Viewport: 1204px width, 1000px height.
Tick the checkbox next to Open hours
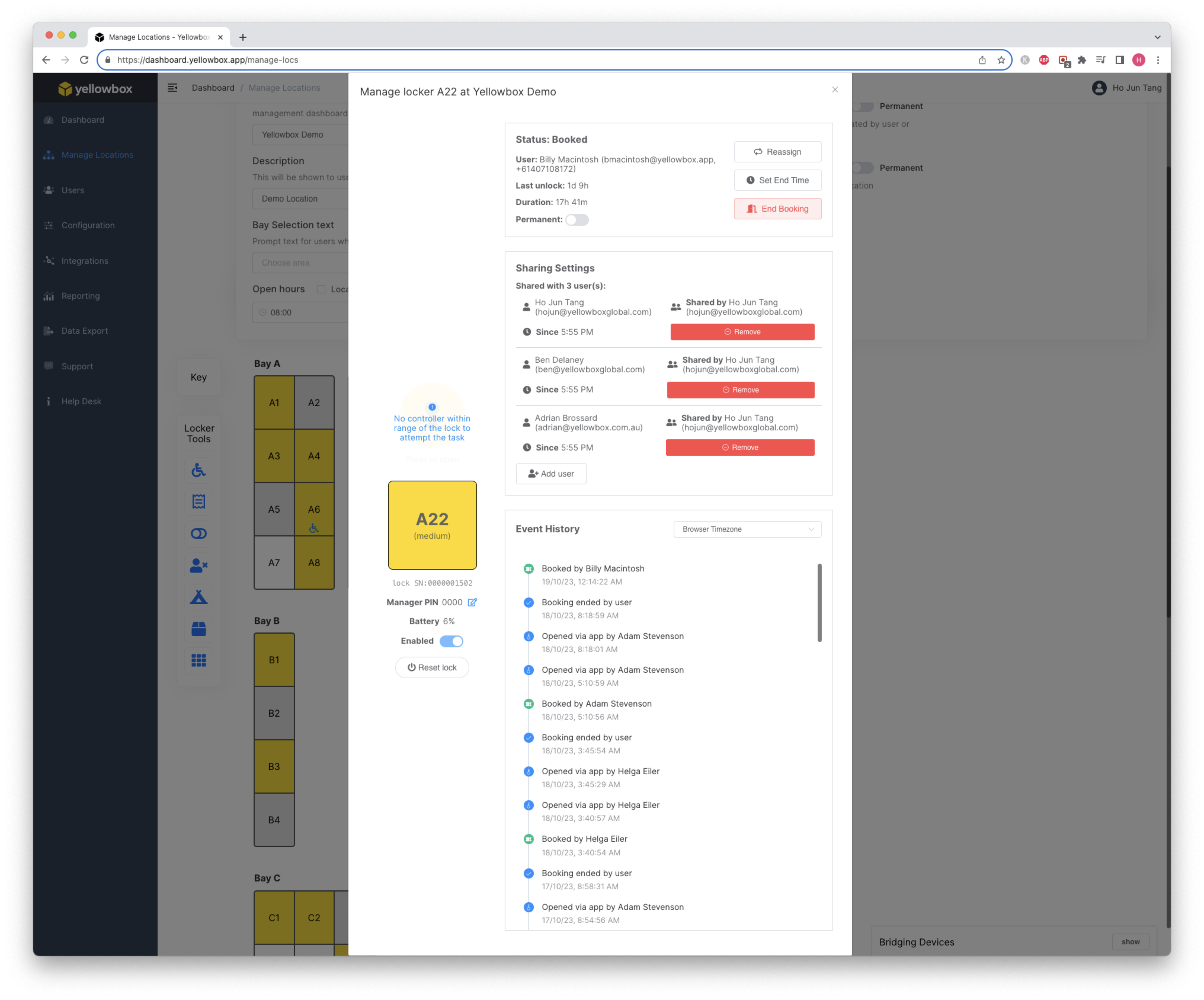pos(321,289)
